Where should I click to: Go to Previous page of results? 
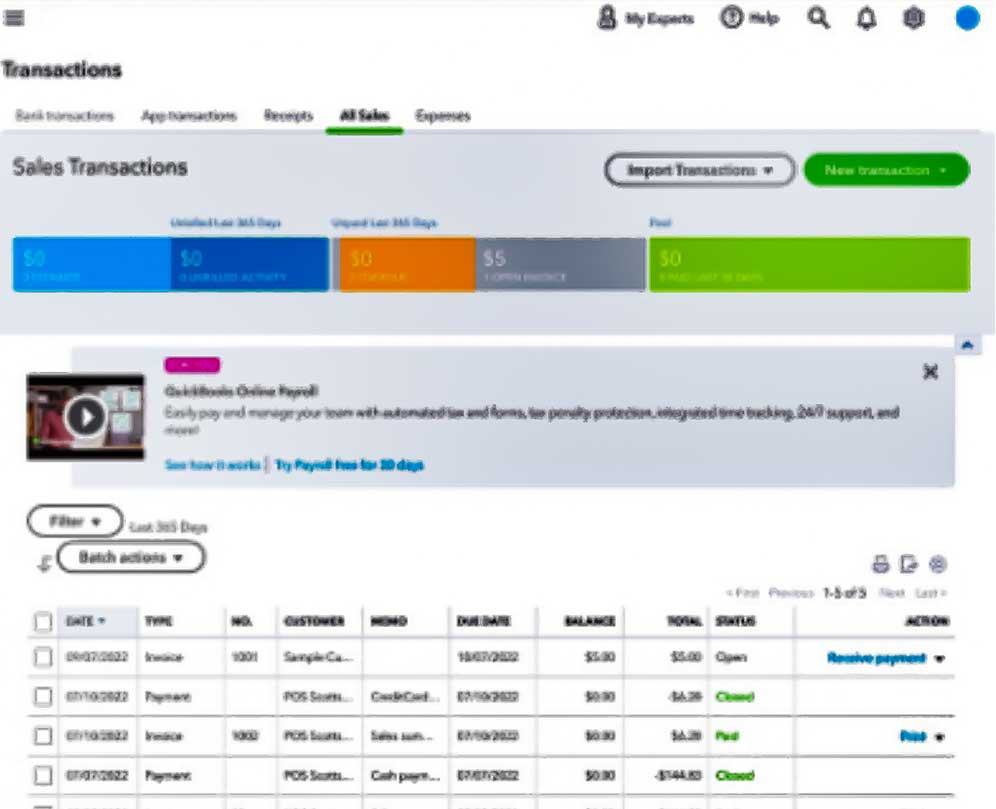pos(791,593)
